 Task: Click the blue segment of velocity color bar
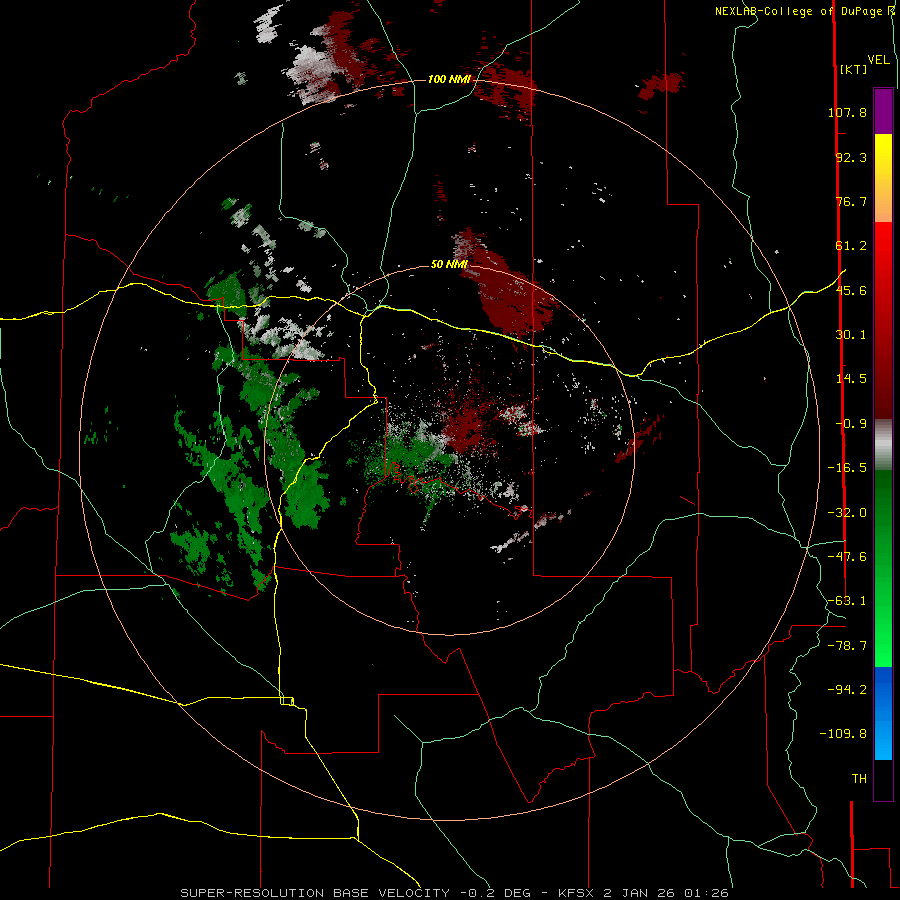pos(883,713)
